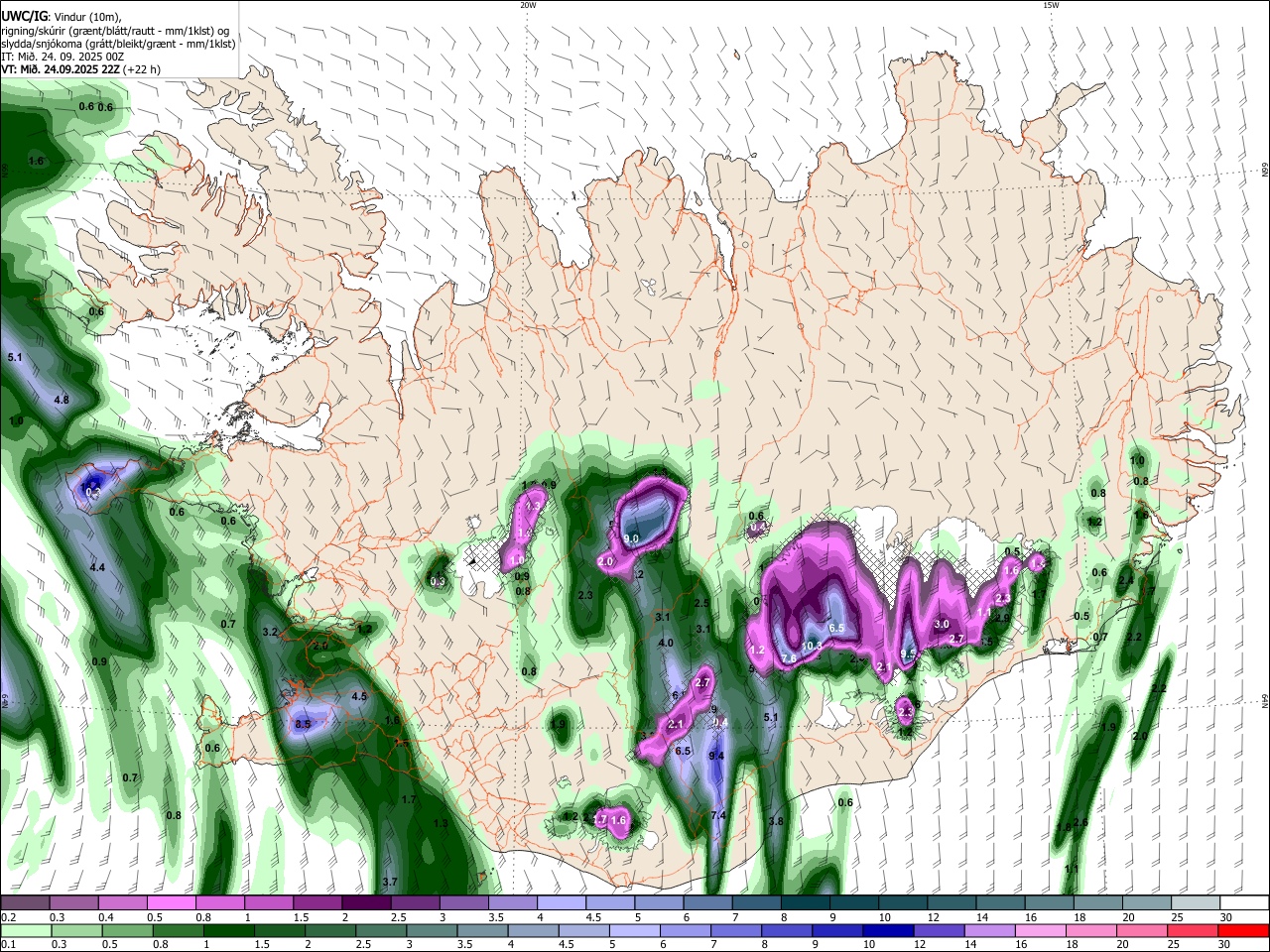Click the valid time line 'VT: Mið. 24.09.2025 22Z (+22 h)'

(x=81, y=69)
